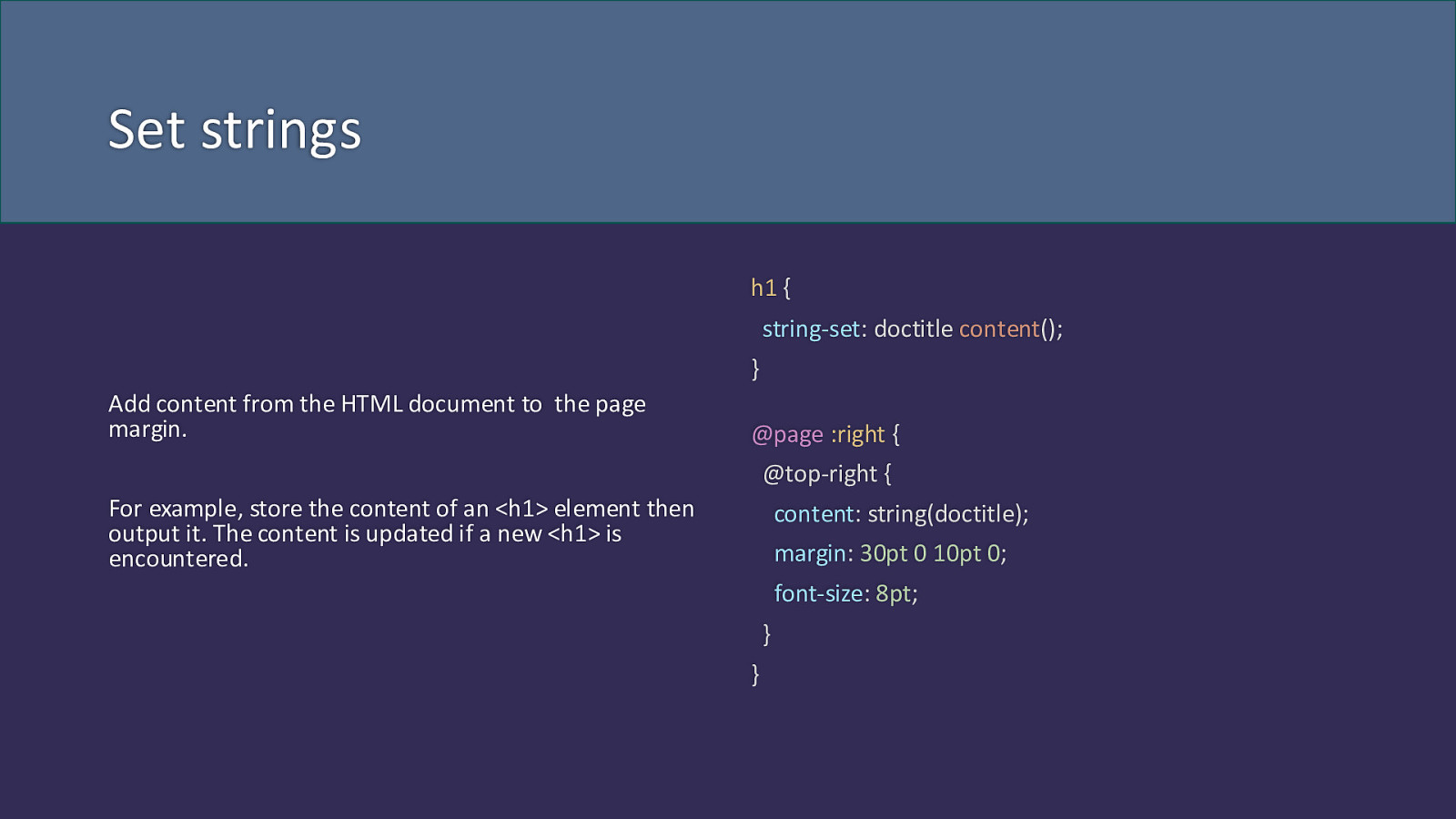Click the '30pt 0 10pt 0' margin value
The image size is (1456, 819).
point(930,553)
